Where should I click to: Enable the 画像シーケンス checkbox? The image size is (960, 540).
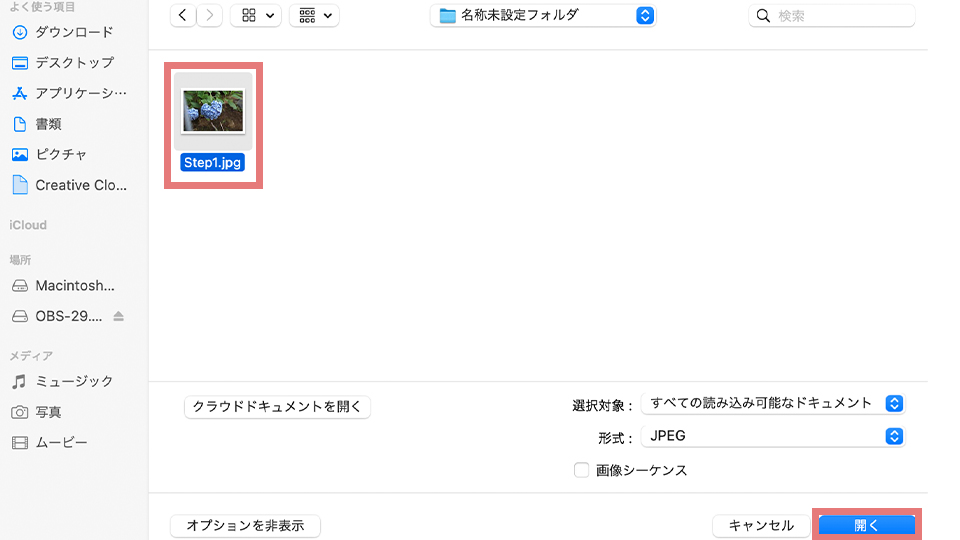pos(581,470)
